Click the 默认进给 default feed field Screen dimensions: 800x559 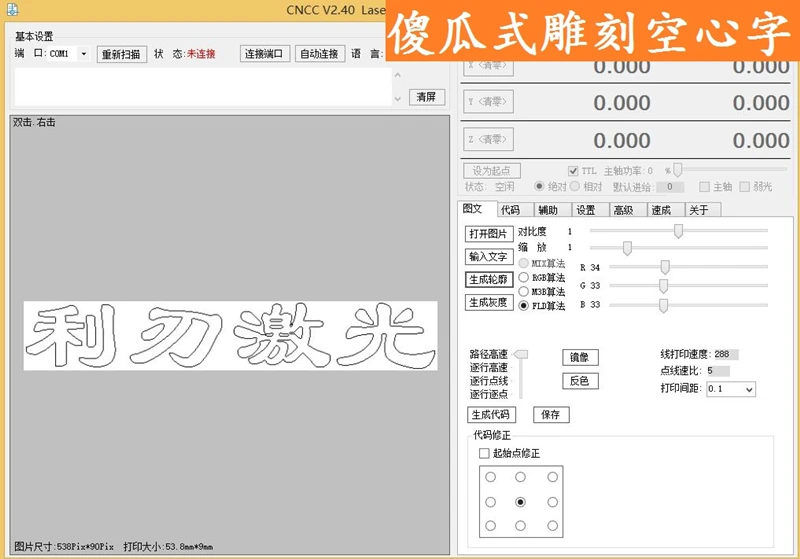pos(670,187)
